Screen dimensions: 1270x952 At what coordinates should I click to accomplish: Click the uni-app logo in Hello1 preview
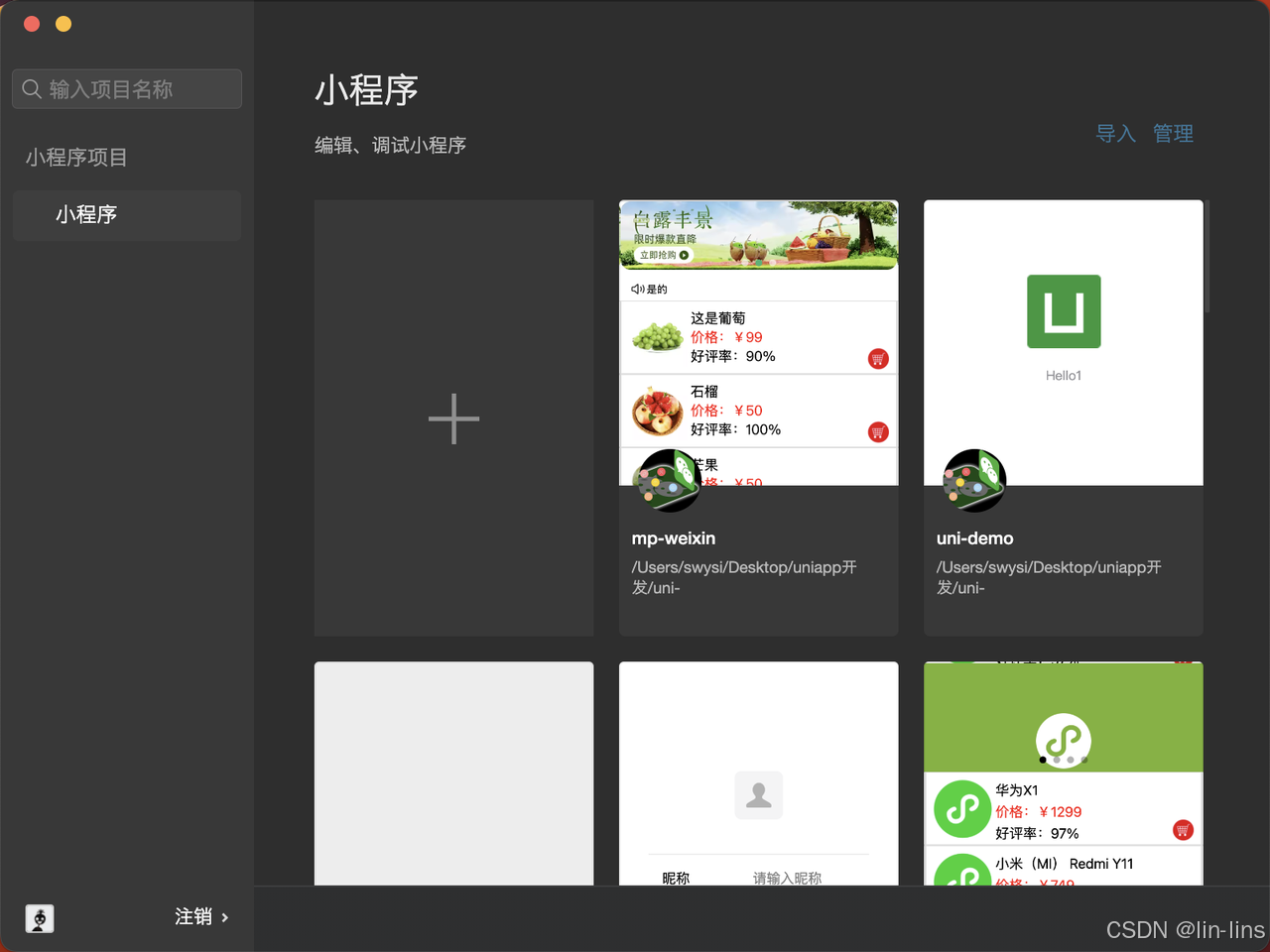tap(1063, 311)
